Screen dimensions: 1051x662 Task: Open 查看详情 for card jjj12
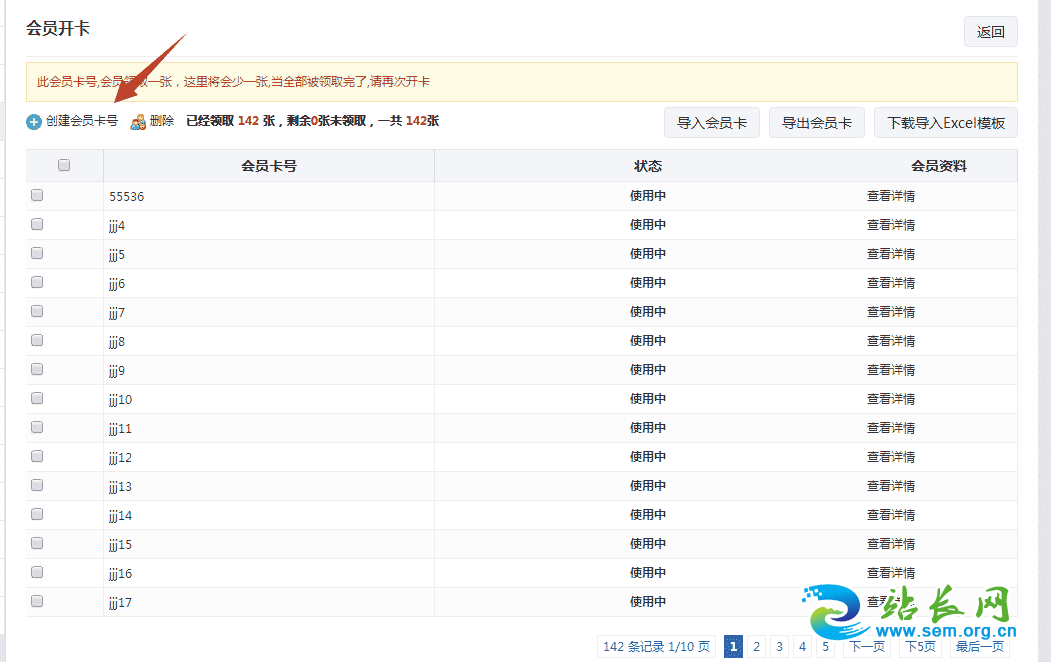click(891, 457)
